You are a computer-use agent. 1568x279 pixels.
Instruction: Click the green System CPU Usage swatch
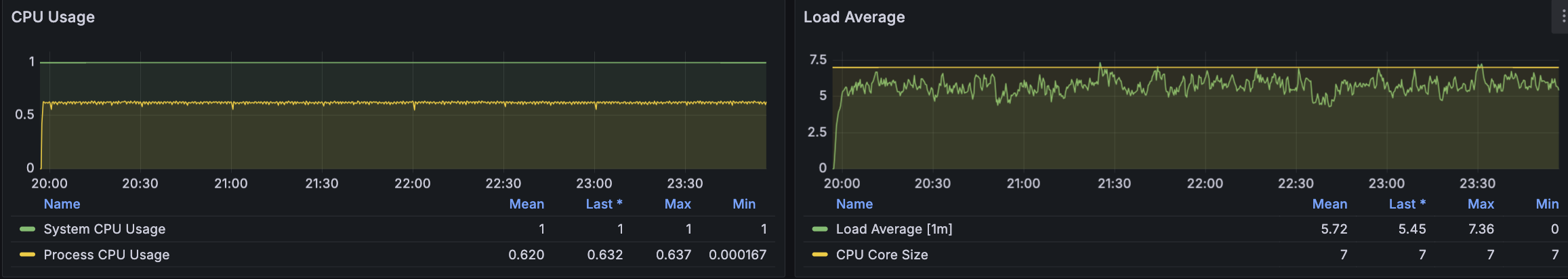pos(27,229)
